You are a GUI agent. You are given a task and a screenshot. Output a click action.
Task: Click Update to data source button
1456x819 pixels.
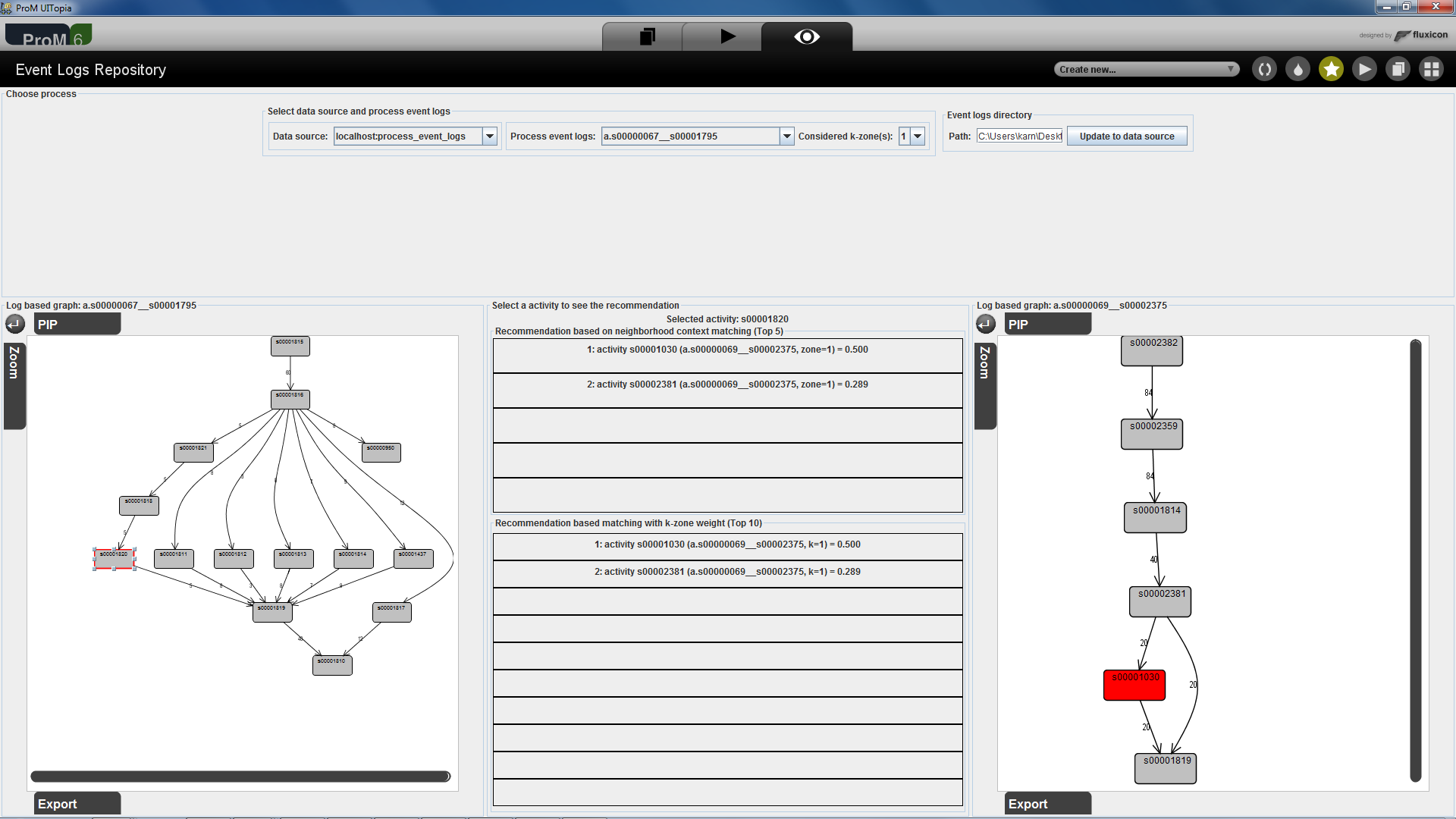(x=1127, y=136)
